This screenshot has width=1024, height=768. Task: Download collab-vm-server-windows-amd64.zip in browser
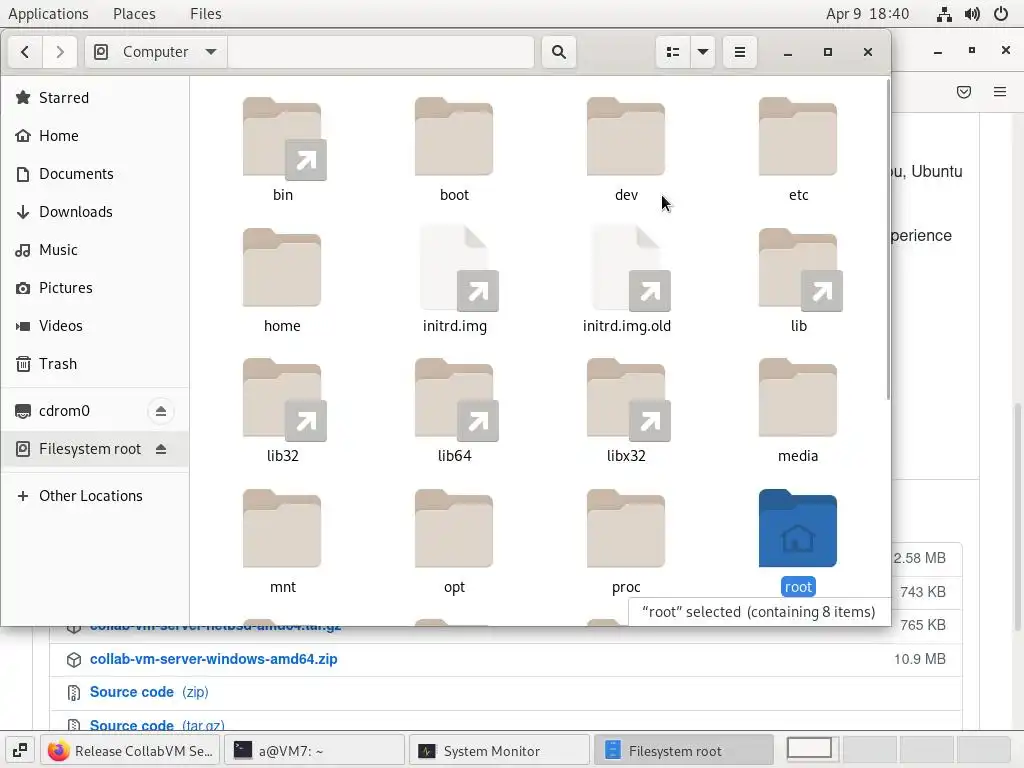(x=214, y=659)
